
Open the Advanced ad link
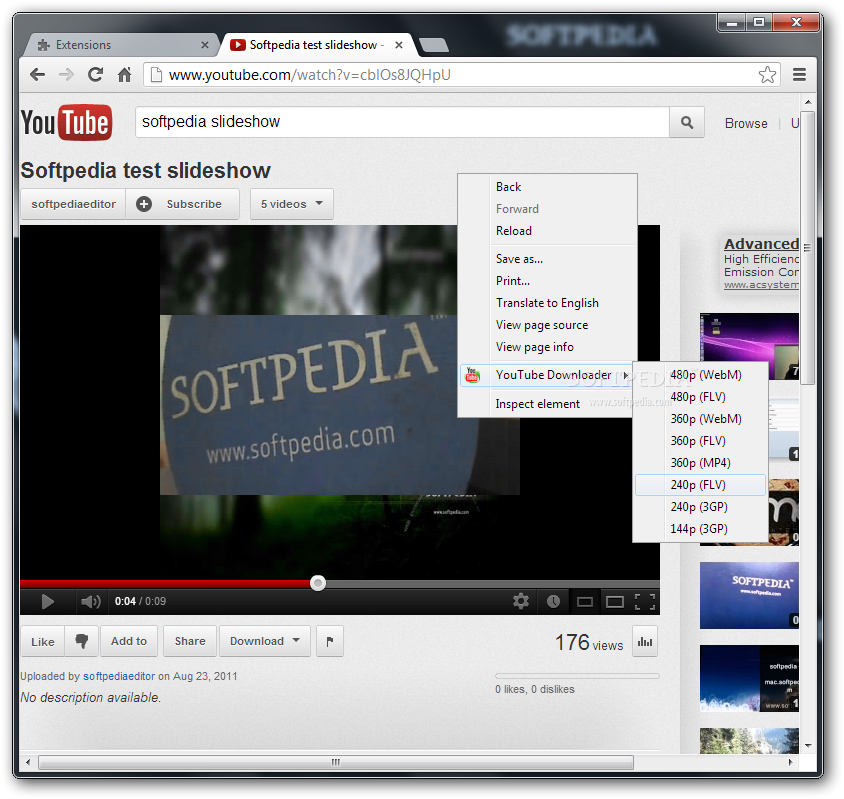tap(761, 244)
